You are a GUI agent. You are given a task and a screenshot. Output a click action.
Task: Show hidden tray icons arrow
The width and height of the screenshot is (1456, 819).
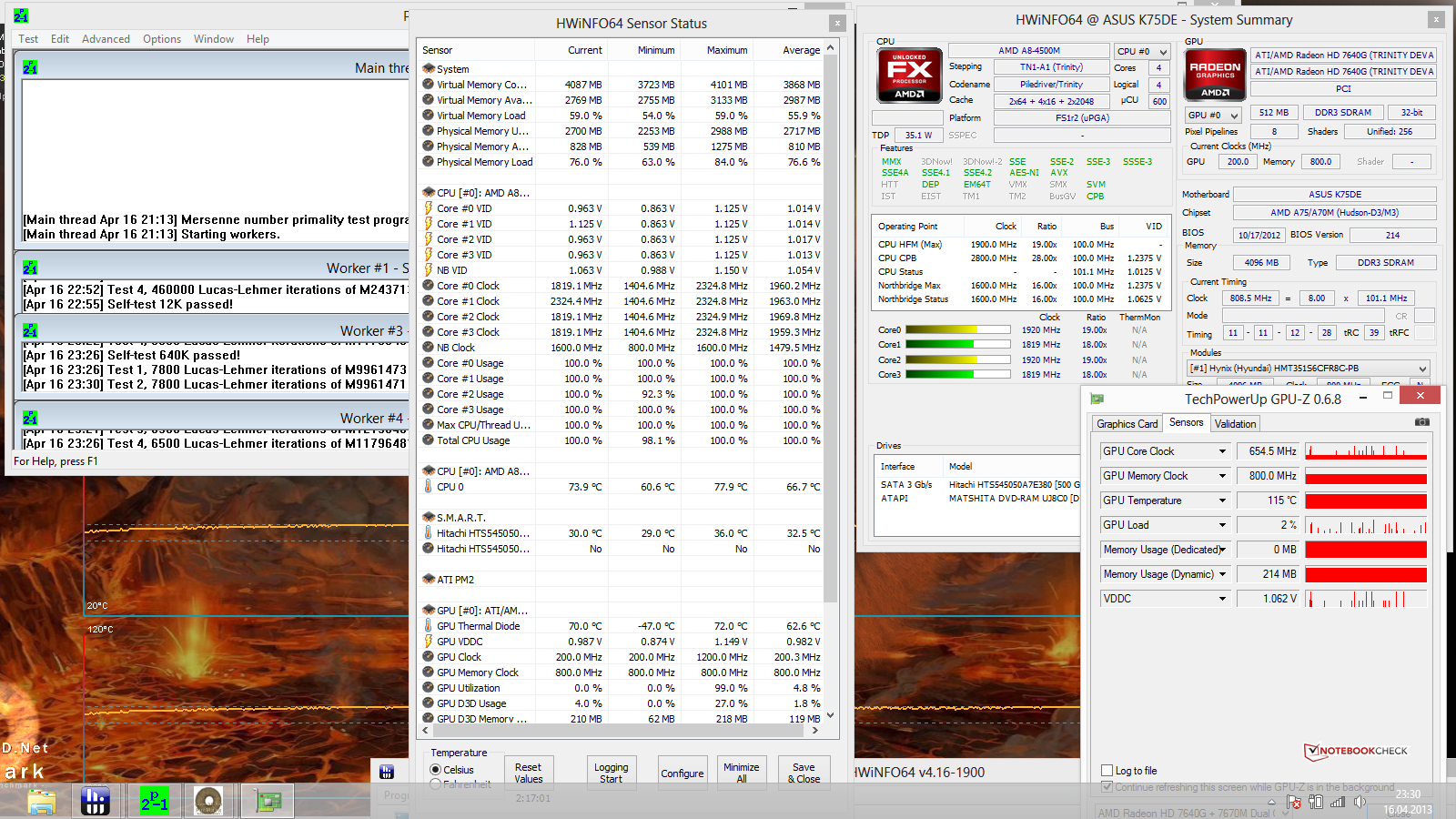[1273, 803]
